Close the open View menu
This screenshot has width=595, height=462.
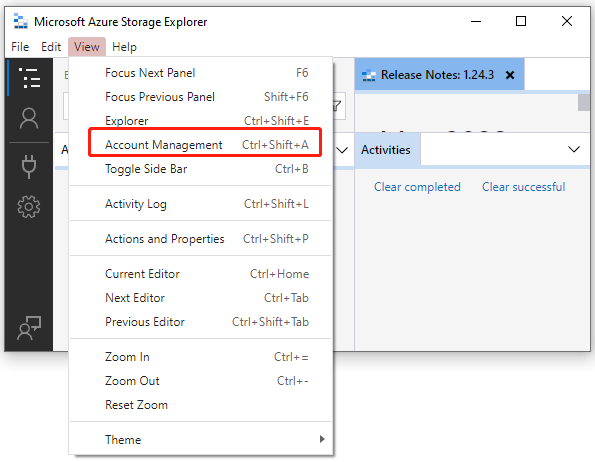(87, 47)
